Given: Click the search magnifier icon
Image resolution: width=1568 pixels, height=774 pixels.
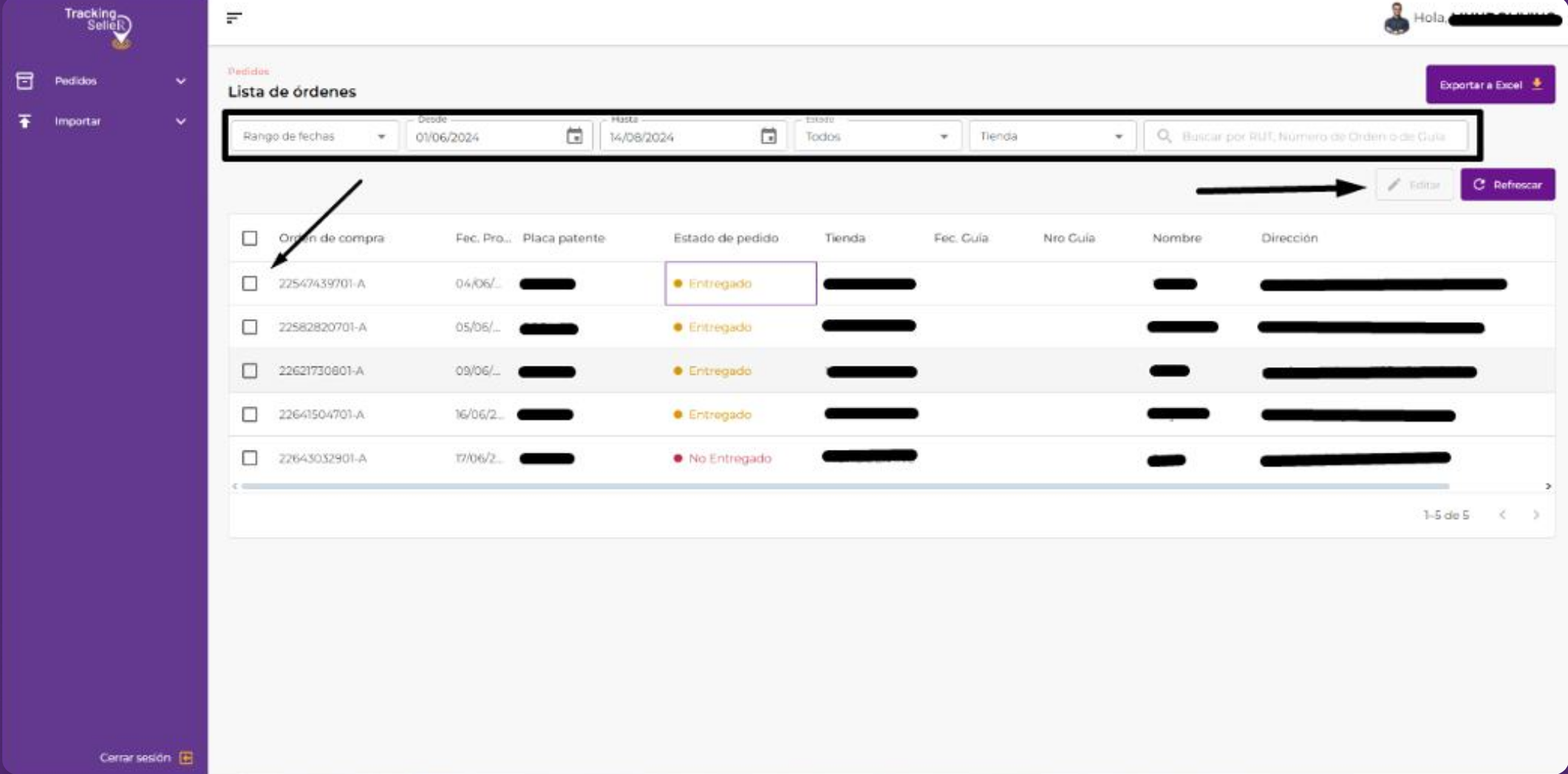Looking at the screenshot, I should 1164,136.
